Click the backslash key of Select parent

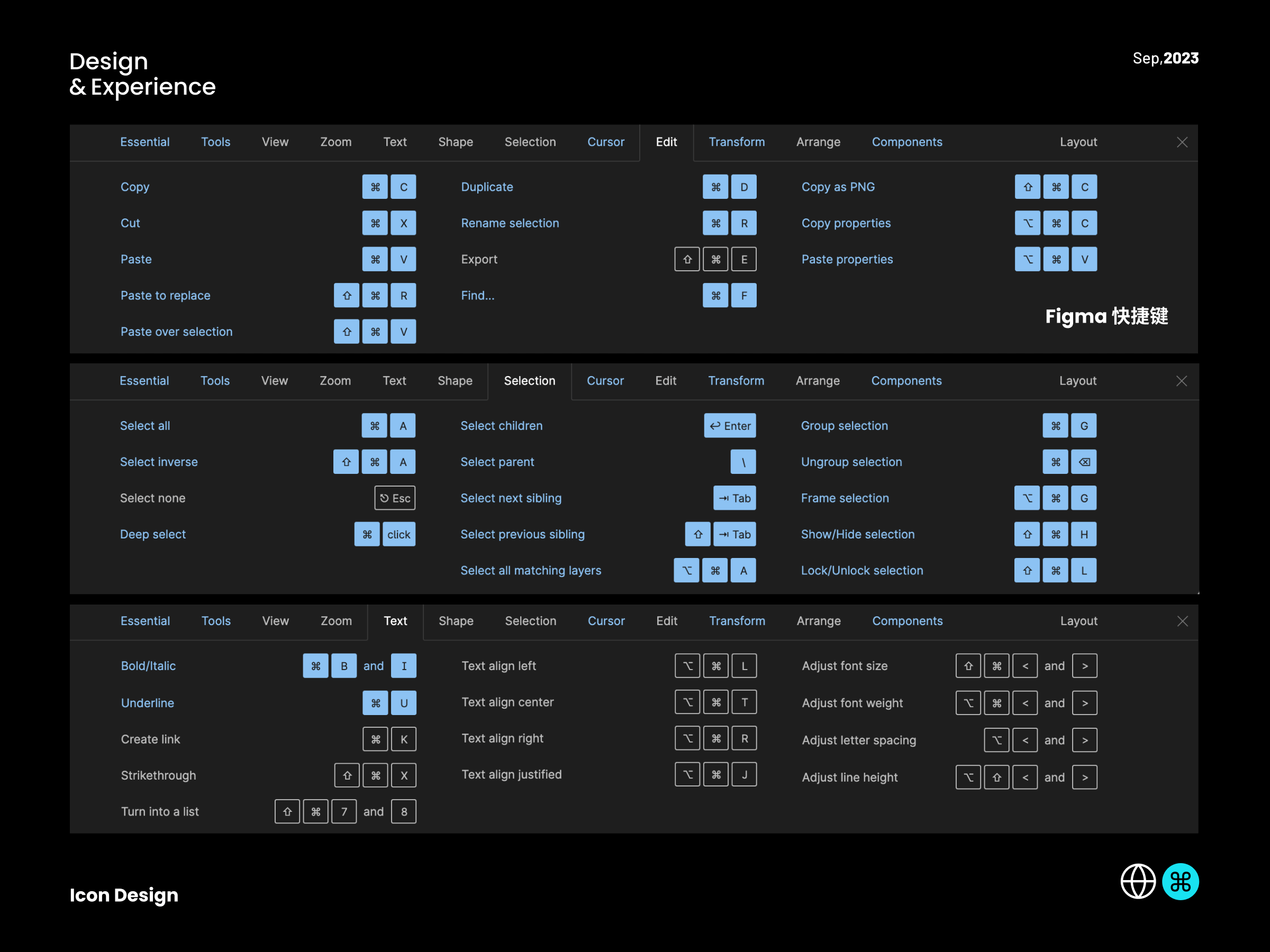[x=743, y=462]
